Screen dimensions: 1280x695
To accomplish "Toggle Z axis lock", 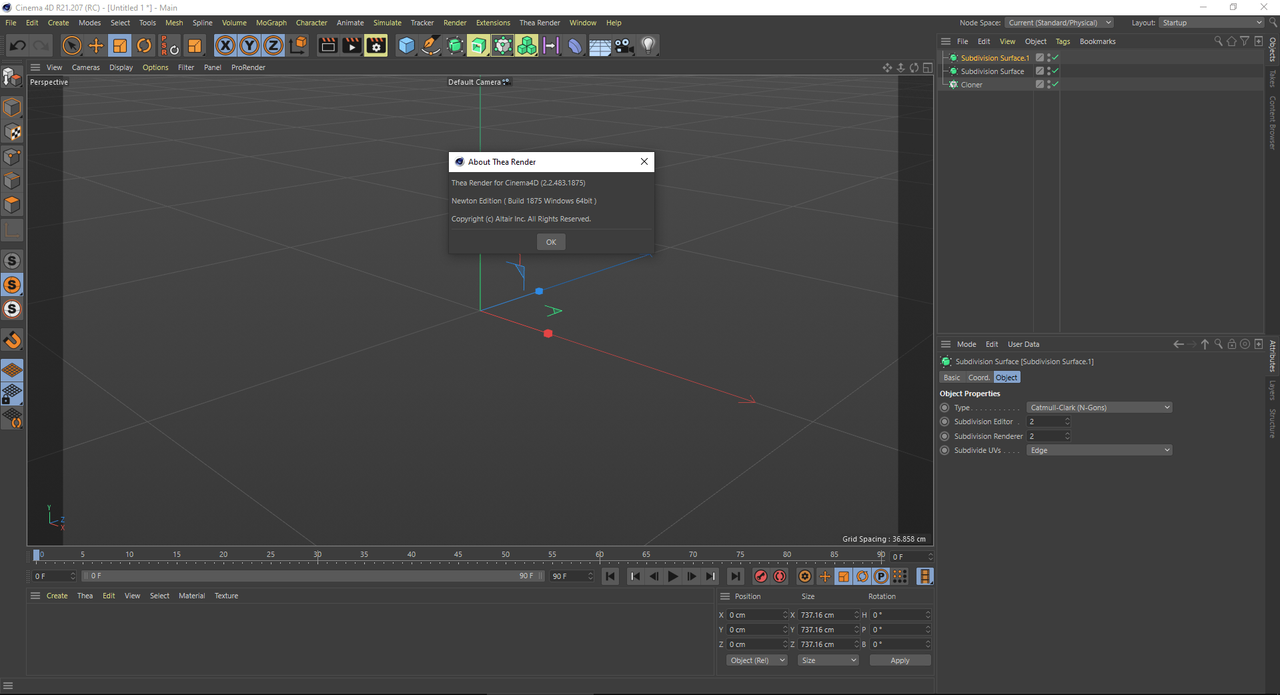I will click(x=273, y=45).
